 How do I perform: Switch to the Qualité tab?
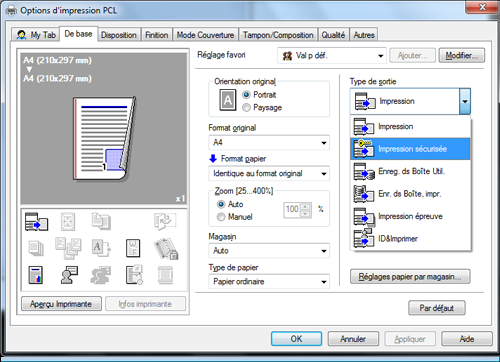pos(333,35)
